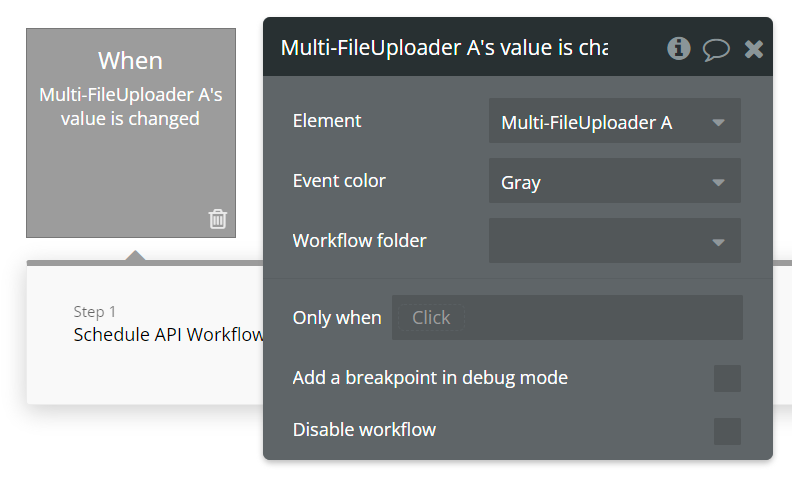Click the Only when condition field
792x484 pixels.
pyautogui.click(x=566, y=317)
